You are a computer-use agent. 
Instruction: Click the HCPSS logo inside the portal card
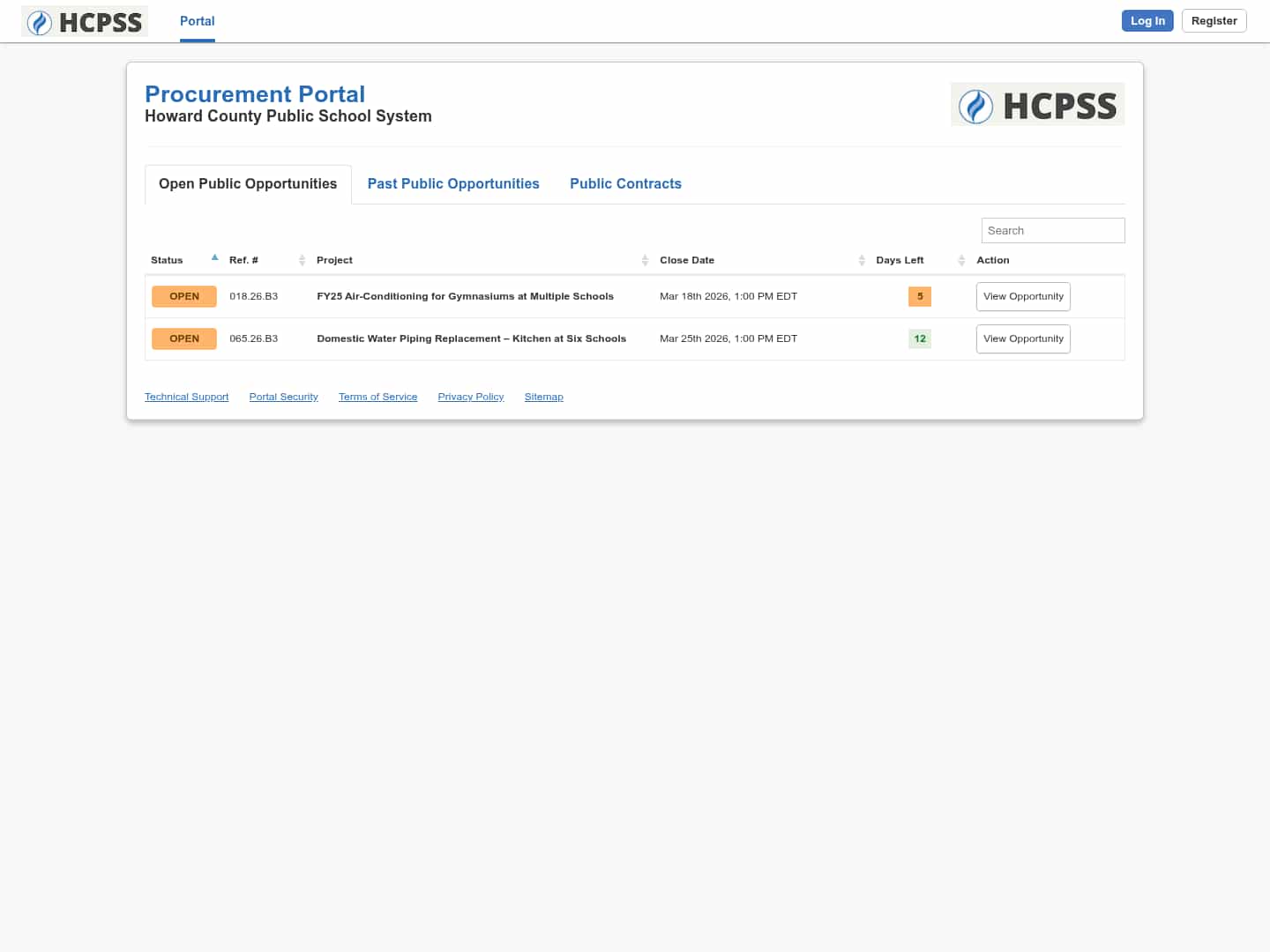coord(1037,104)
